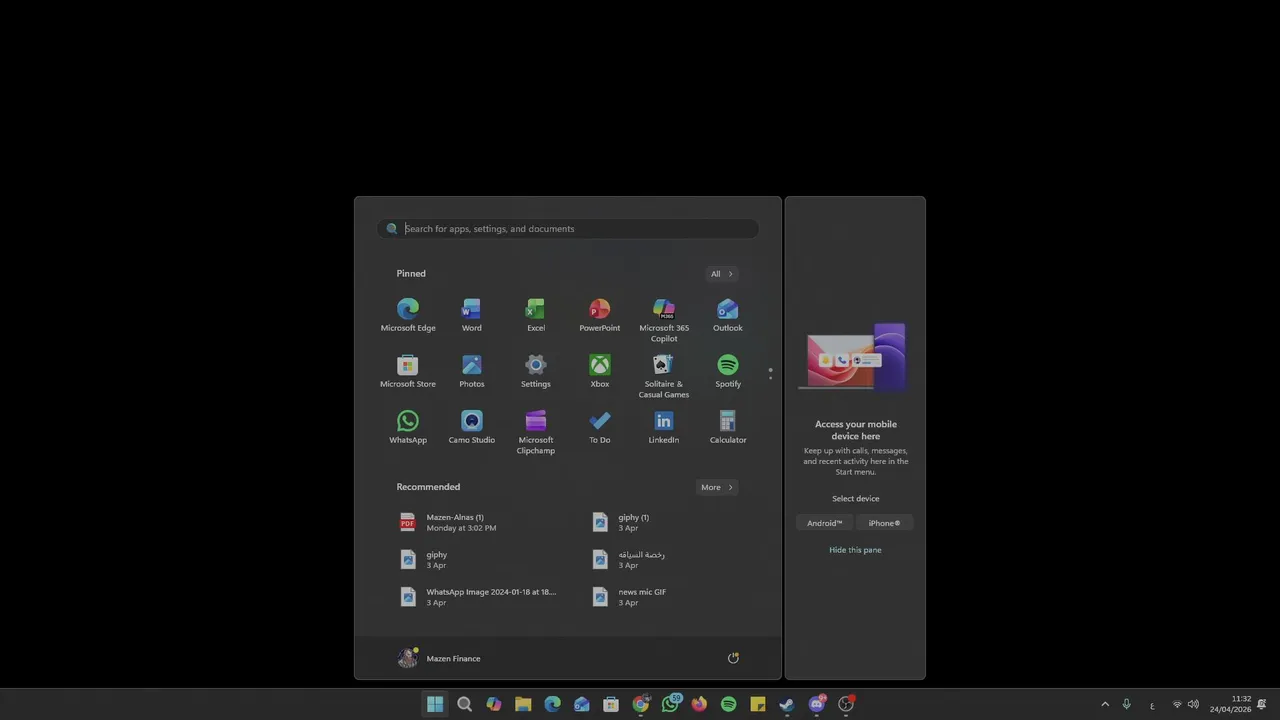Open Microsoft Clipchamp

[x=536, y=432]
